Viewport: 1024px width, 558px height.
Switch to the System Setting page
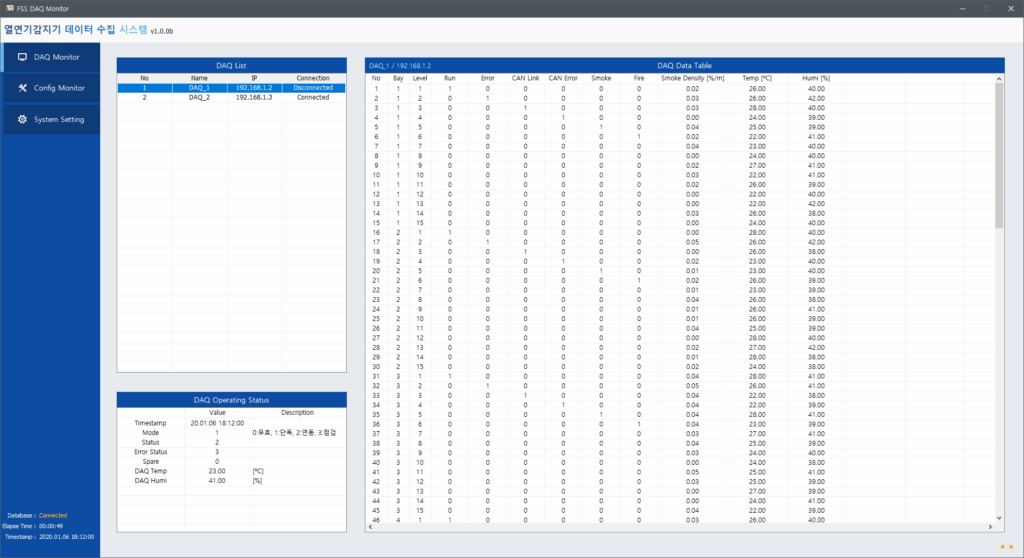click(59, 120)
